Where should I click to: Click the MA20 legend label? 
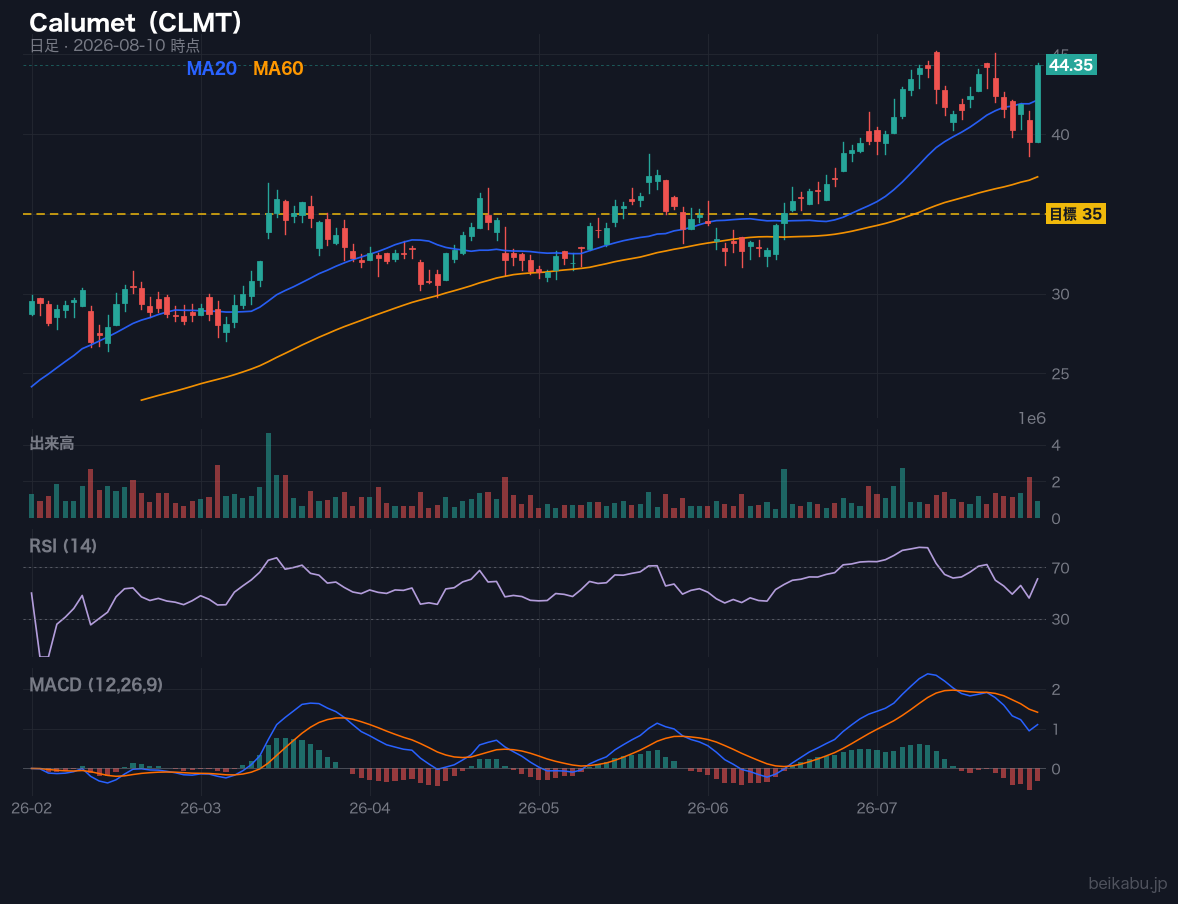pos(211,68)
